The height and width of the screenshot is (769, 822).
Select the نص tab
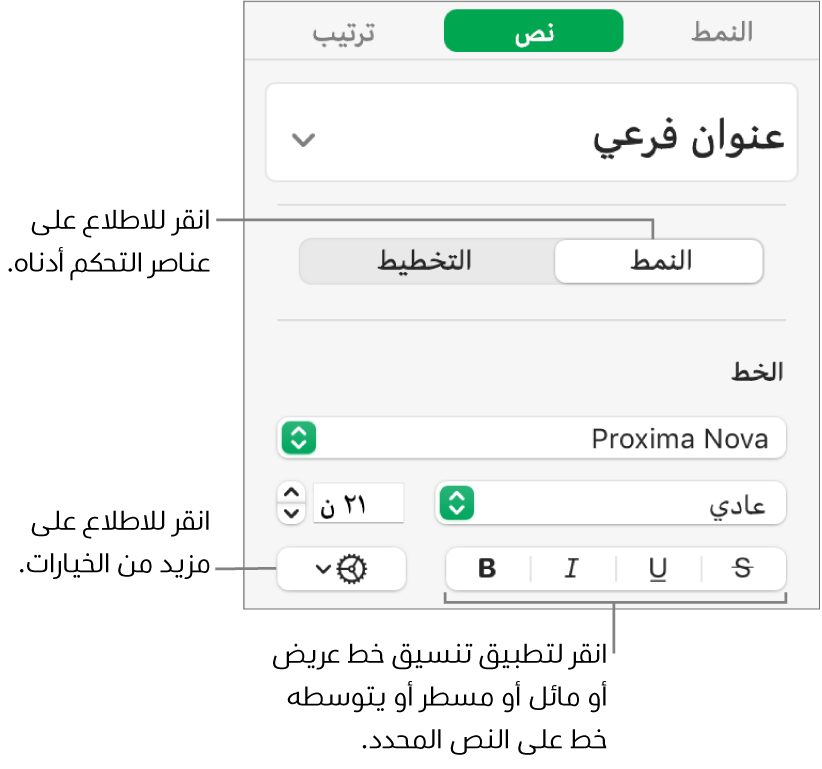tap(533, 32)
